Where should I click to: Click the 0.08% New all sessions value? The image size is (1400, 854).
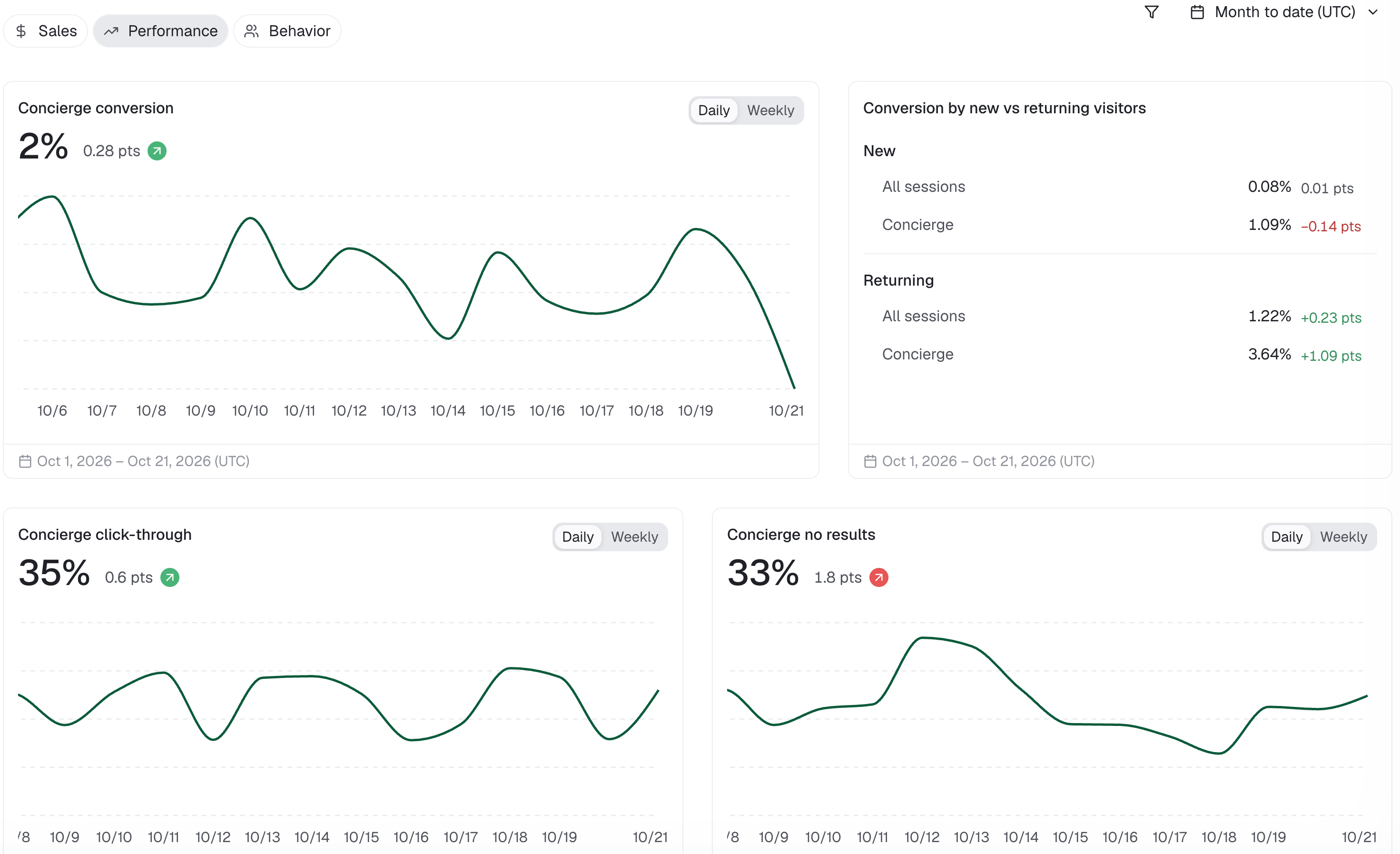pyautogui.click(x=1269, y=187)
